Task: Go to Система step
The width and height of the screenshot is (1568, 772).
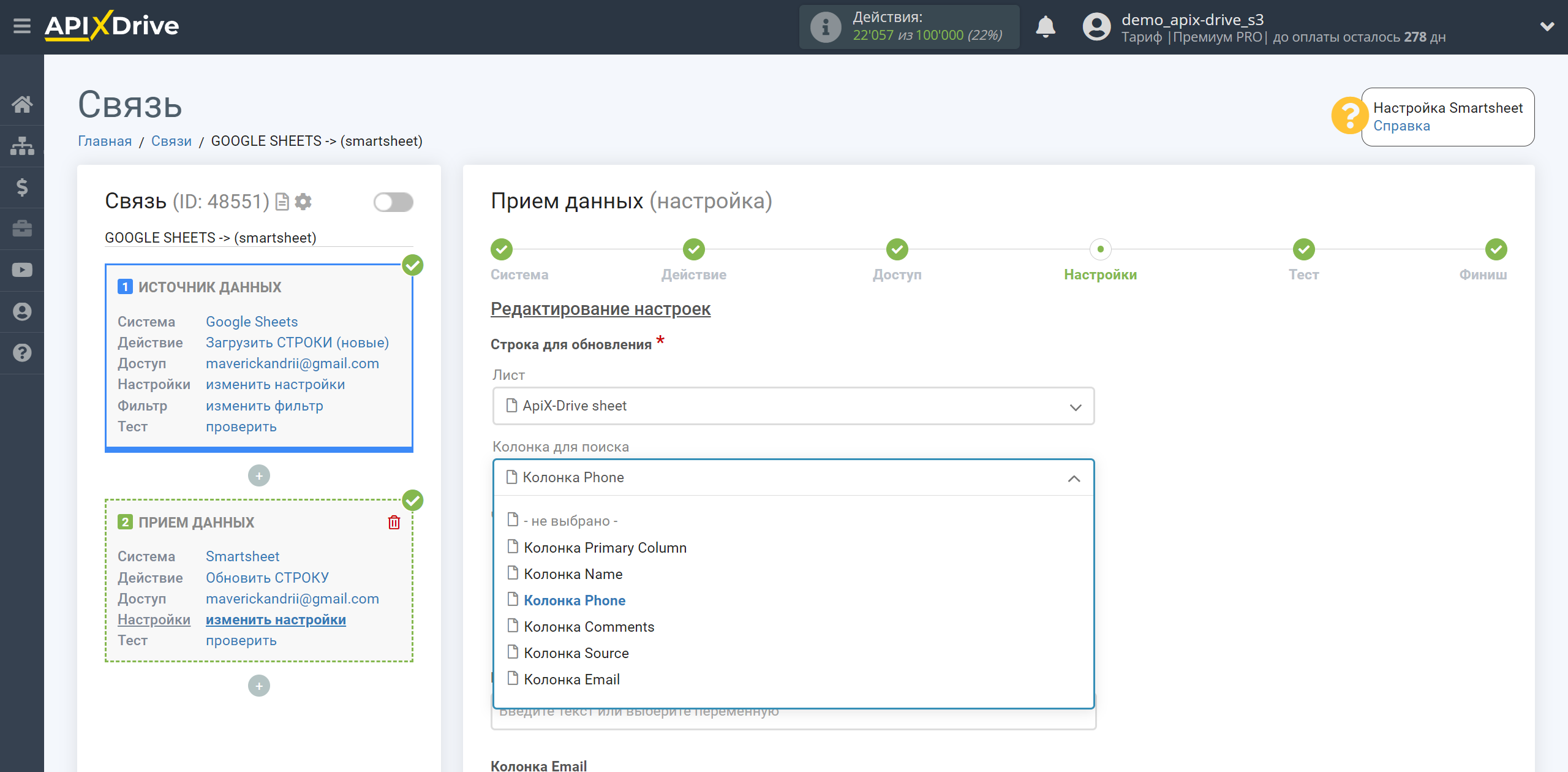Action: (502, 249)
